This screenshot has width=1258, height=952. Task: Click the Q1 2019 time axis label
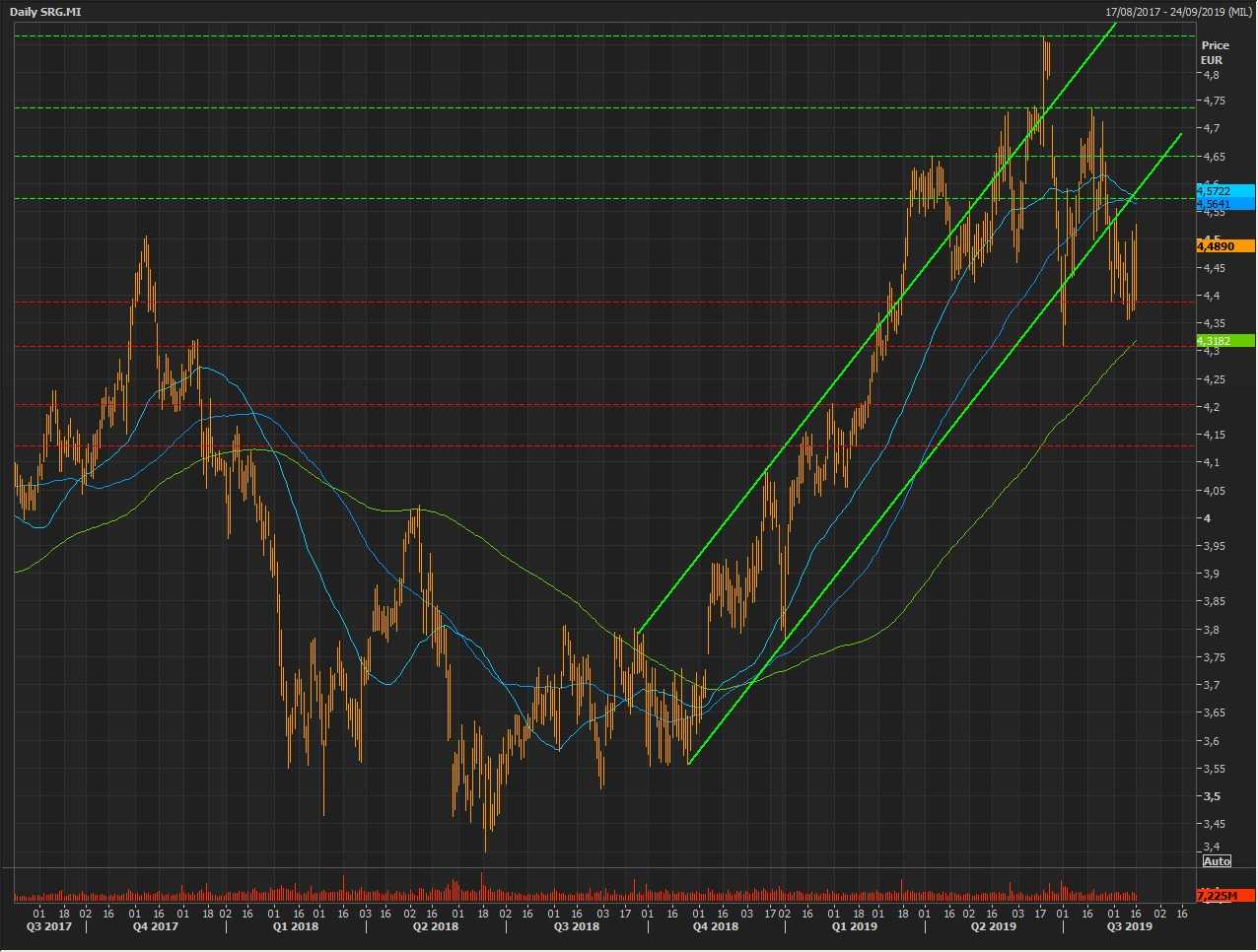point(854,926)
